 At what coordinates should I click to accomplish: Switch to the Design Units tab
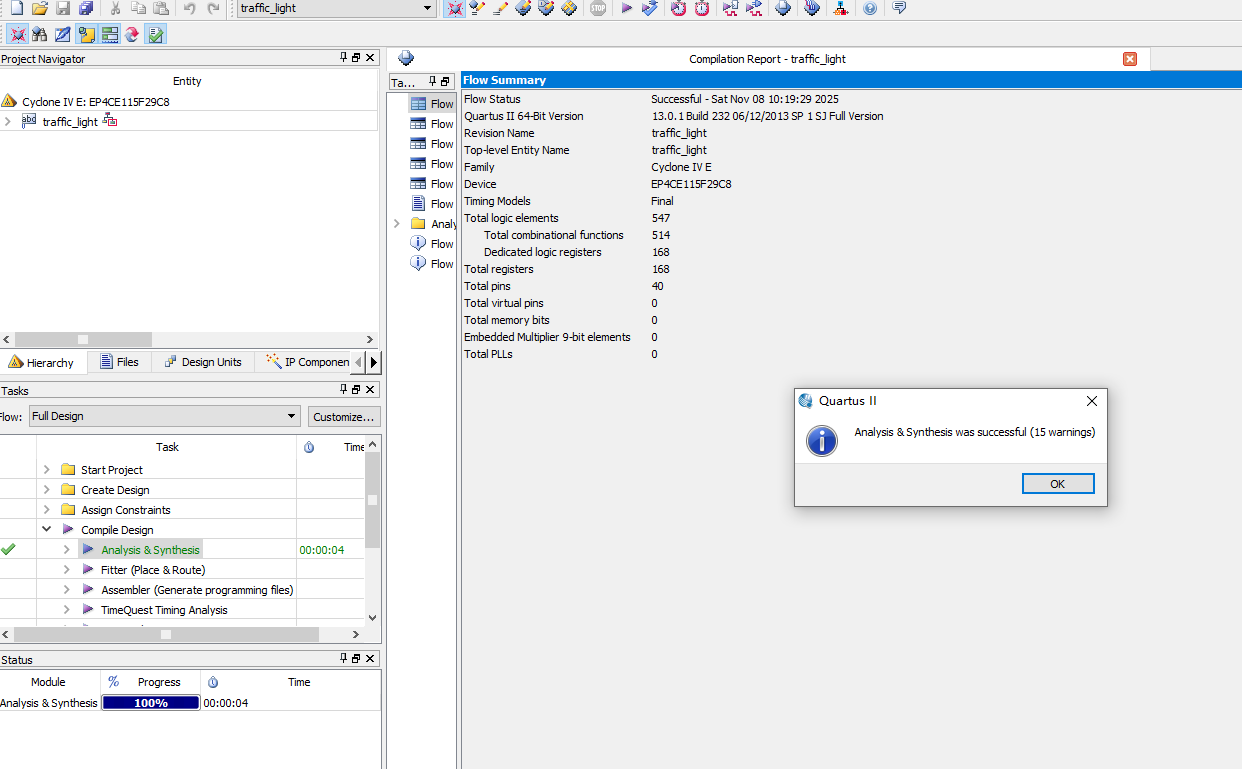click(x=204, y=362)
